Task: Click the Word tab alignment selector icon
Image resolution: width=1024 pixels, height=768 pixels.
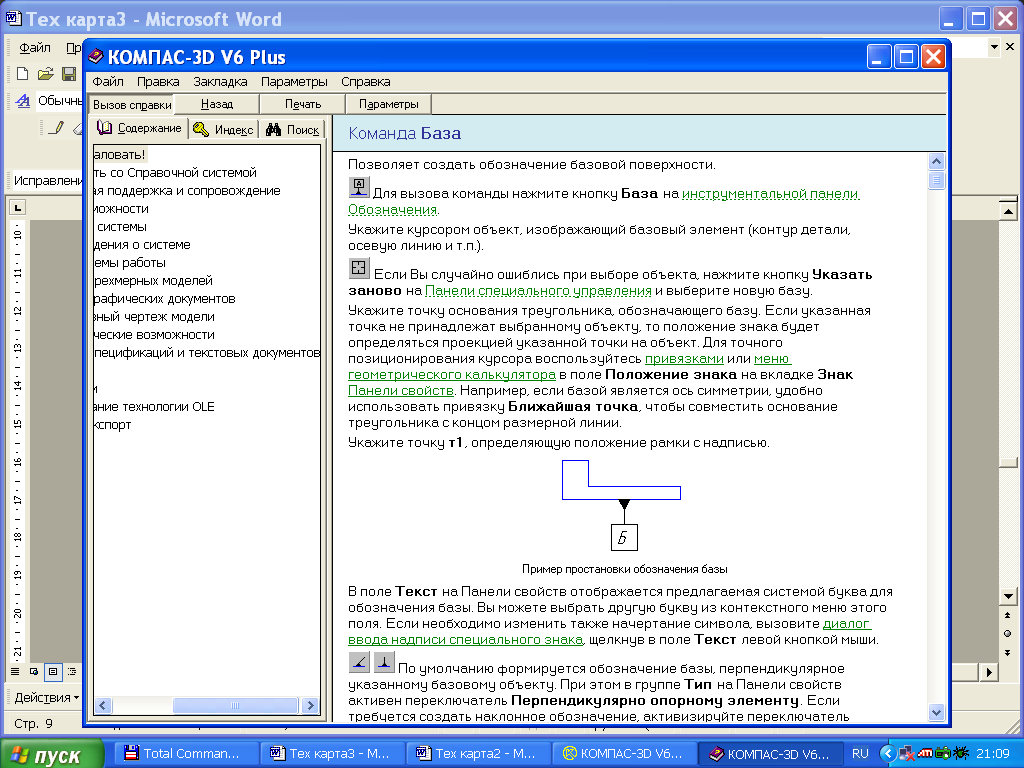Action: pyautogui.click(x=18, y=208)
